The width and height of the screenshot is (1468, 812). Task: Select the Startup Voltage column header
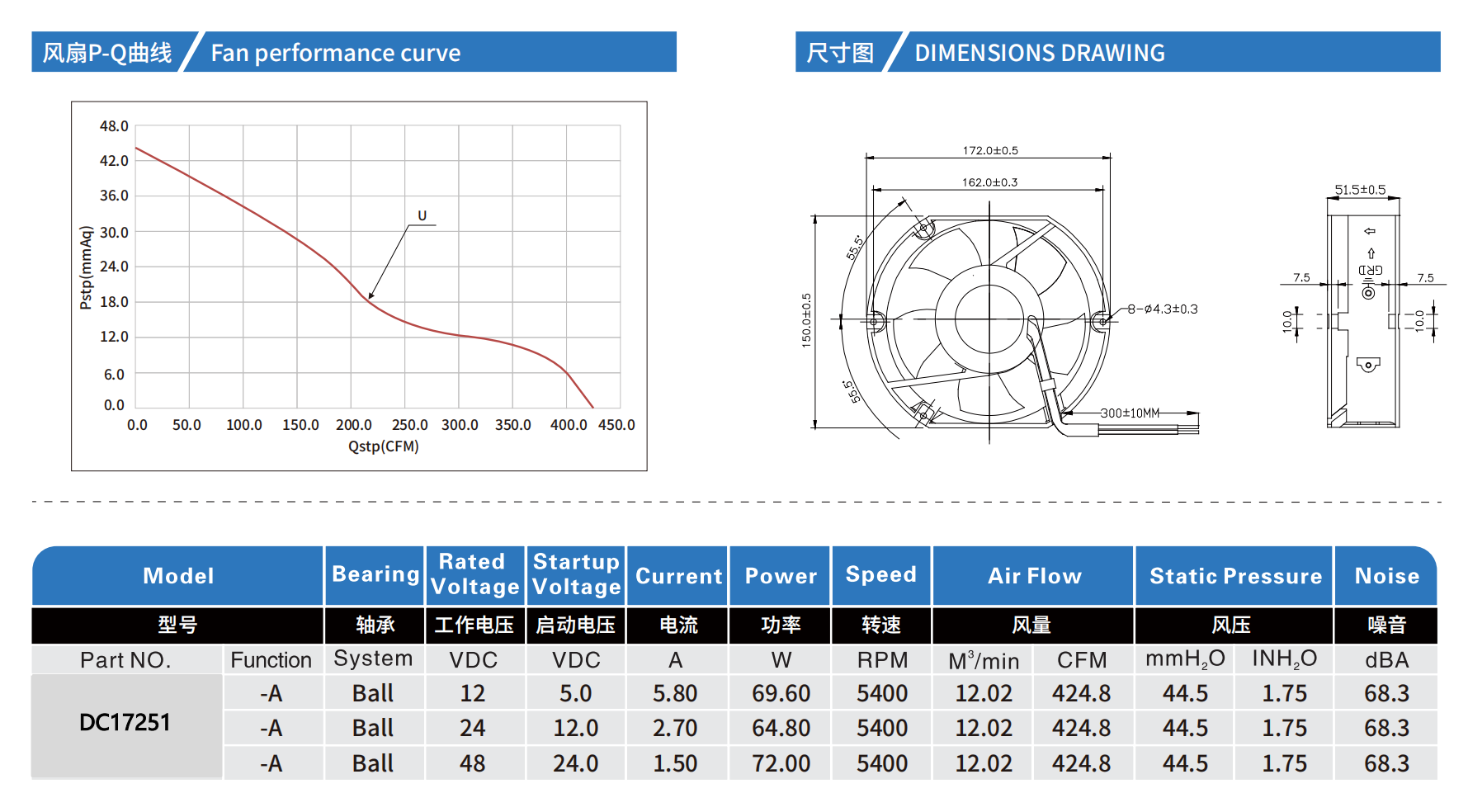[576, 574]
